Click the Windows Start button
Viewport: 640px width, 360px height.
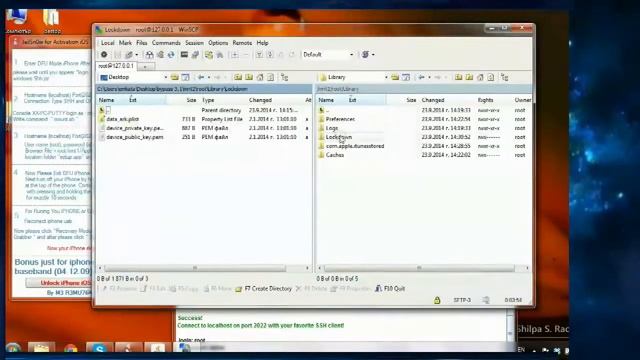point(13,348)
